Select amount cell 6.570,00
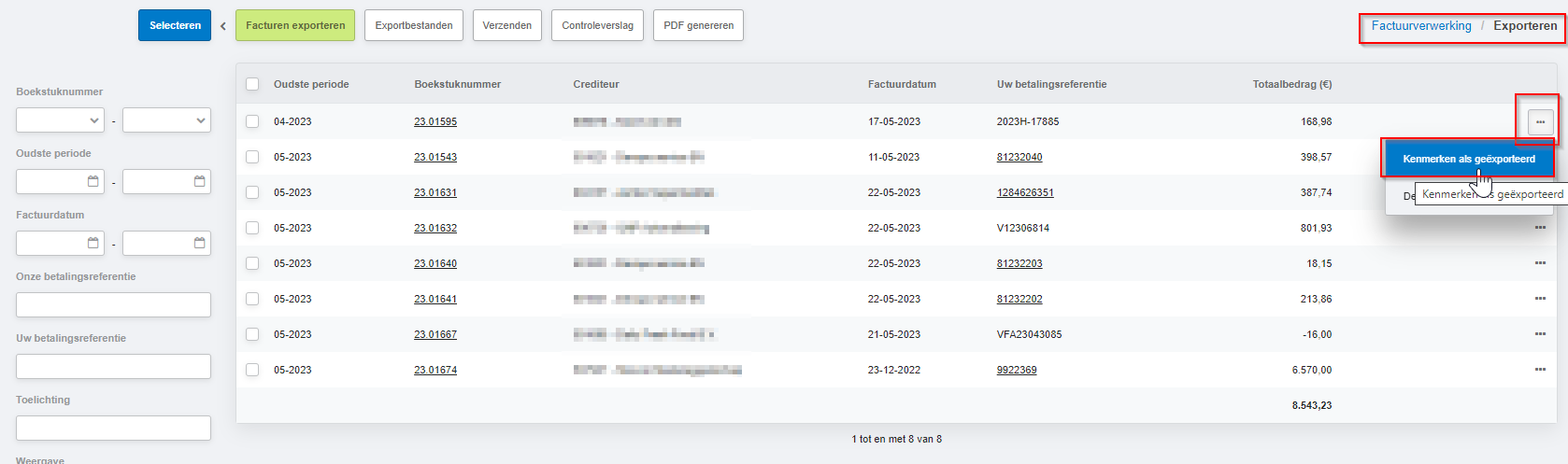The width and height of the screenshot is (1568, 464). pyautogui.click(x=1312, y=370)
